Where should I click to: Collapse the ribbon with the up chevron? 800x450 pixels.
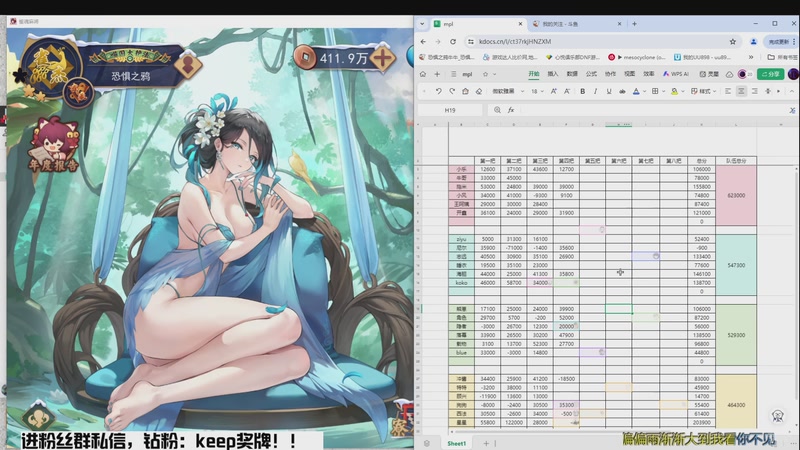tap(792, 91)
